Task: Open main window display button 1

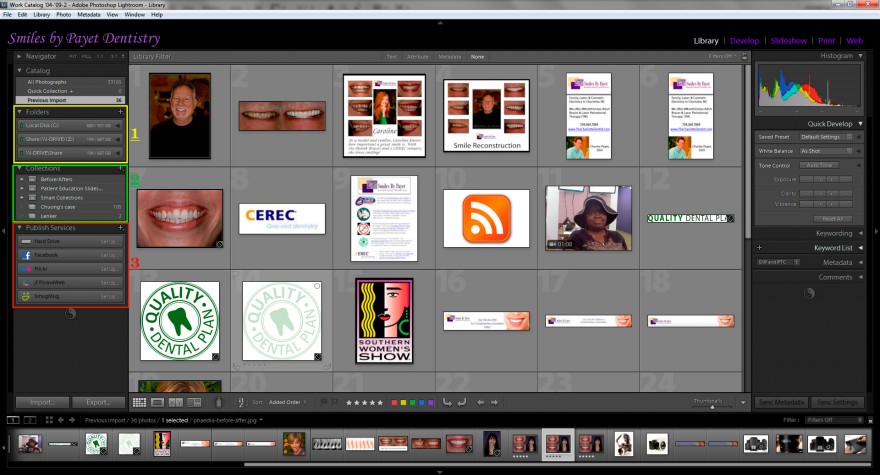Action: coord(13,420)
